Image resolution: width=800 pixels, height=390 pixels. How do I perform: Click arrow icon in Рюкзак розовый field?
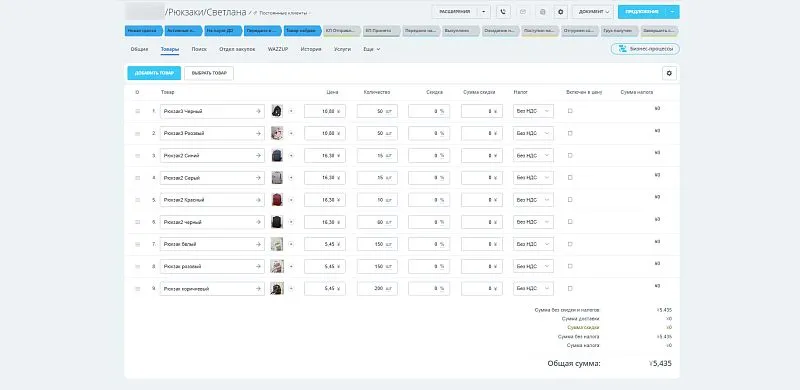258,266
